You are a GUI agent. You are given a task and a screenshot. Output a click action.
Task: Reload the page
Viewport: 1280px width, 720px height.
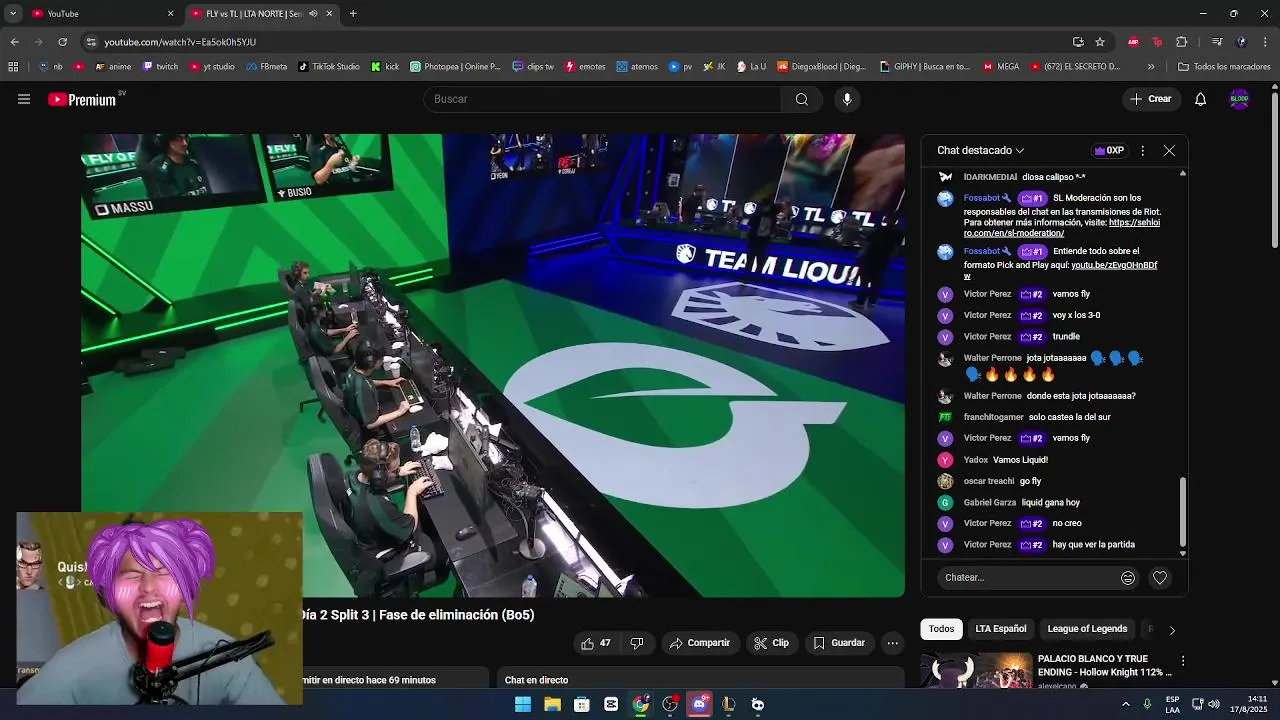click(x=62, y=42)
